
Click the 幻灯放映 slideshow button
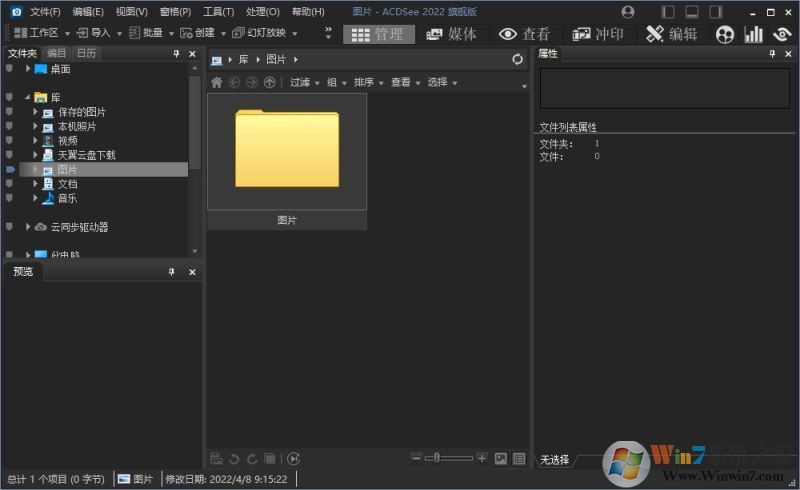264,33
